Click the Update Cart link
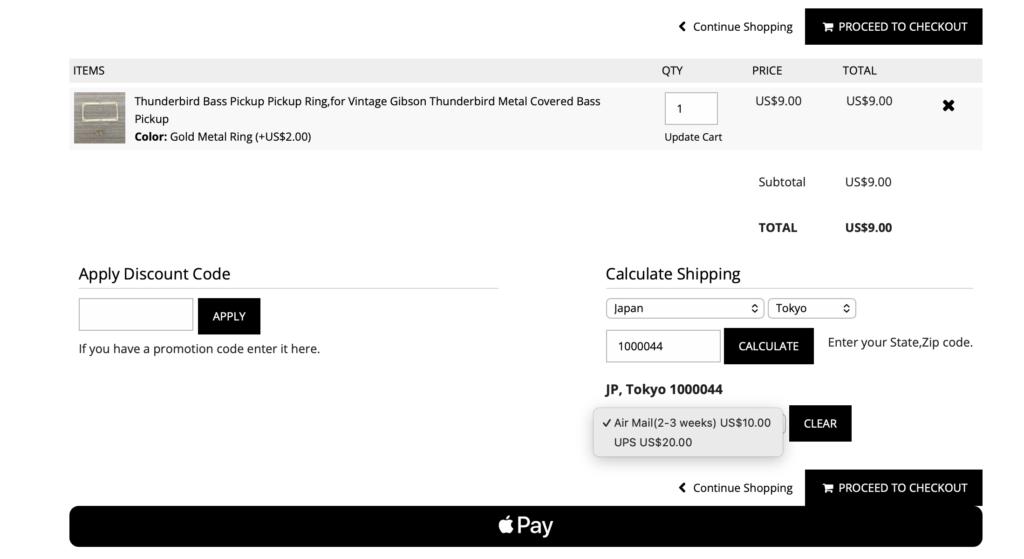Image resolution: width=1024 pixels, height=559 pixels. (693, 137)
